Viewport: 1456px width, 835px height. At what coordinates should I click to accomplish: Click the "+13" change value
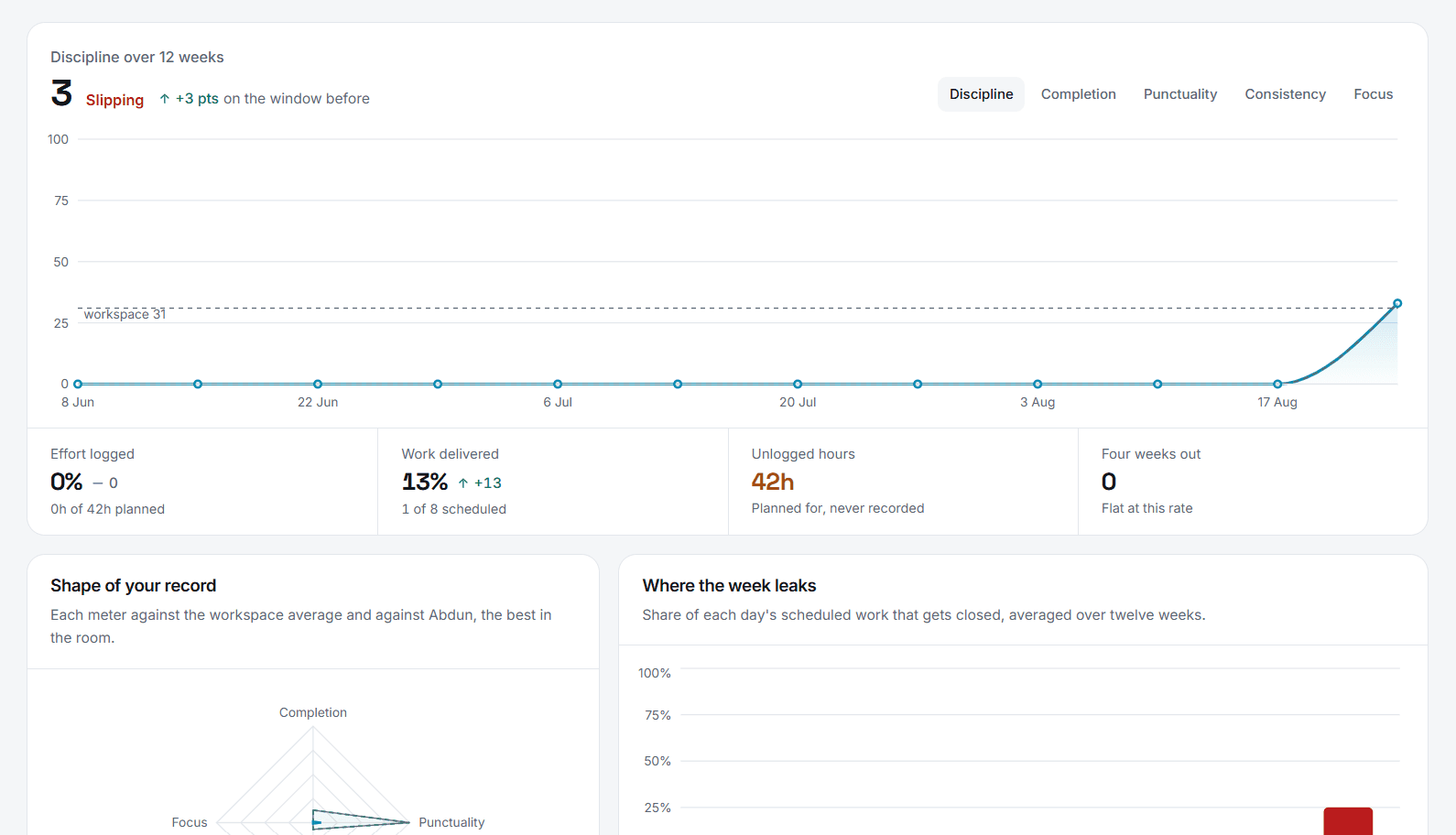pyautogui.click(x=488, y=483)
